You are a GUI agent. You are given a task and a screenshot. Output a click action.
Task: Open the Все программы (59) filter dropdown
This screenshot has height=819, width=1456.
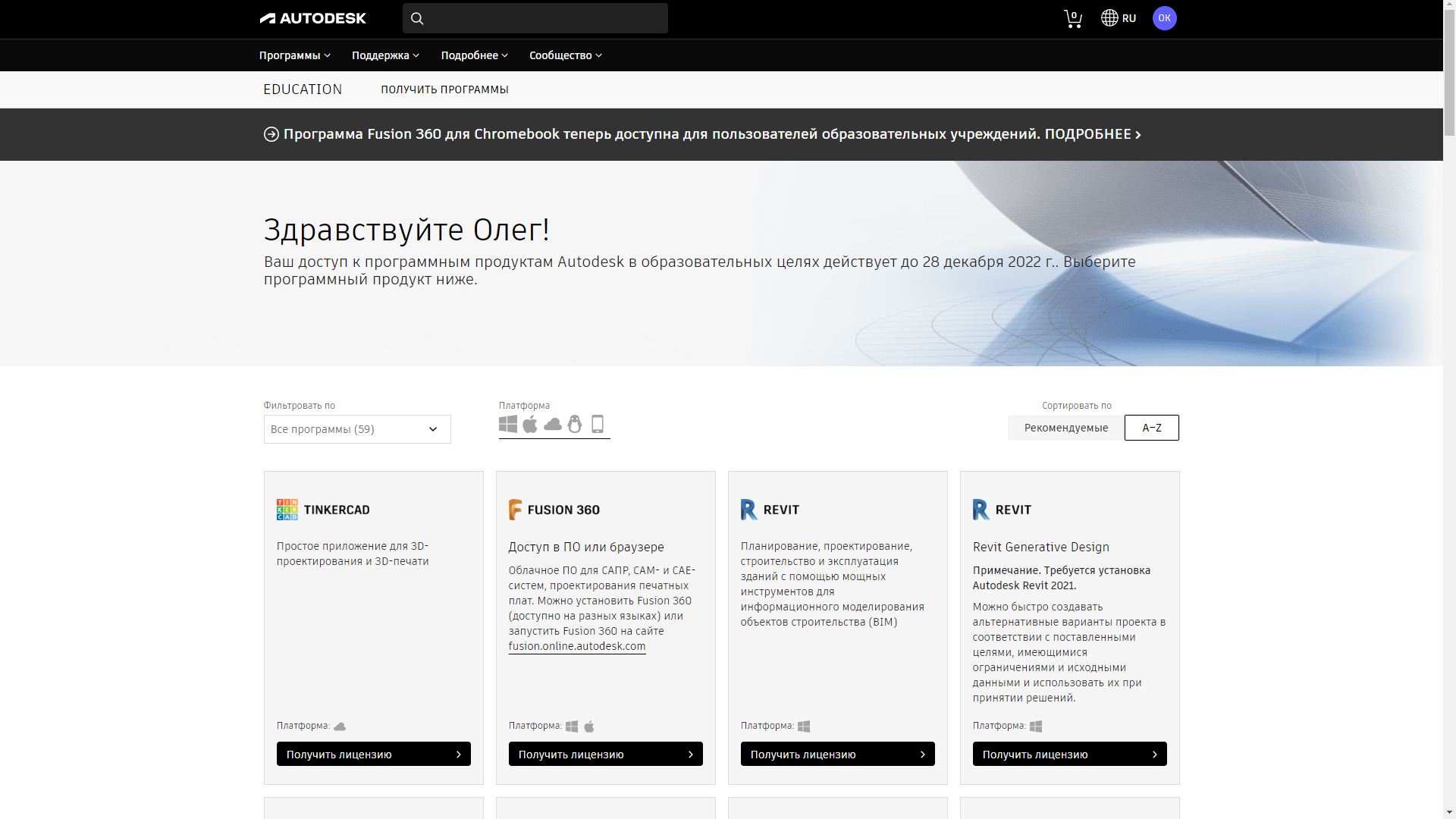[357, 429]
